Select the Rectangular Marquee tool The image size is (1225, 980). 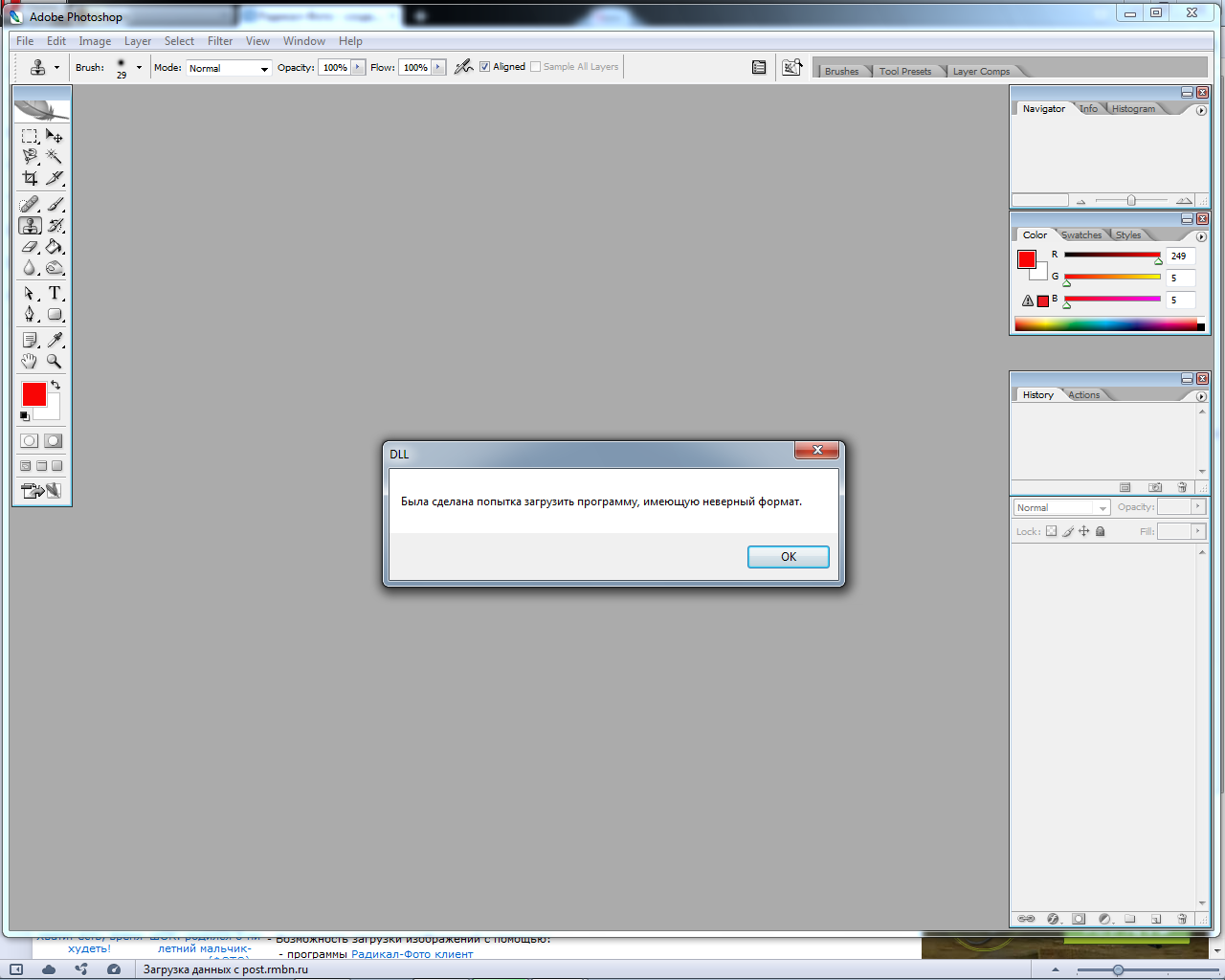pyautogui.click(x=30, y=136)
